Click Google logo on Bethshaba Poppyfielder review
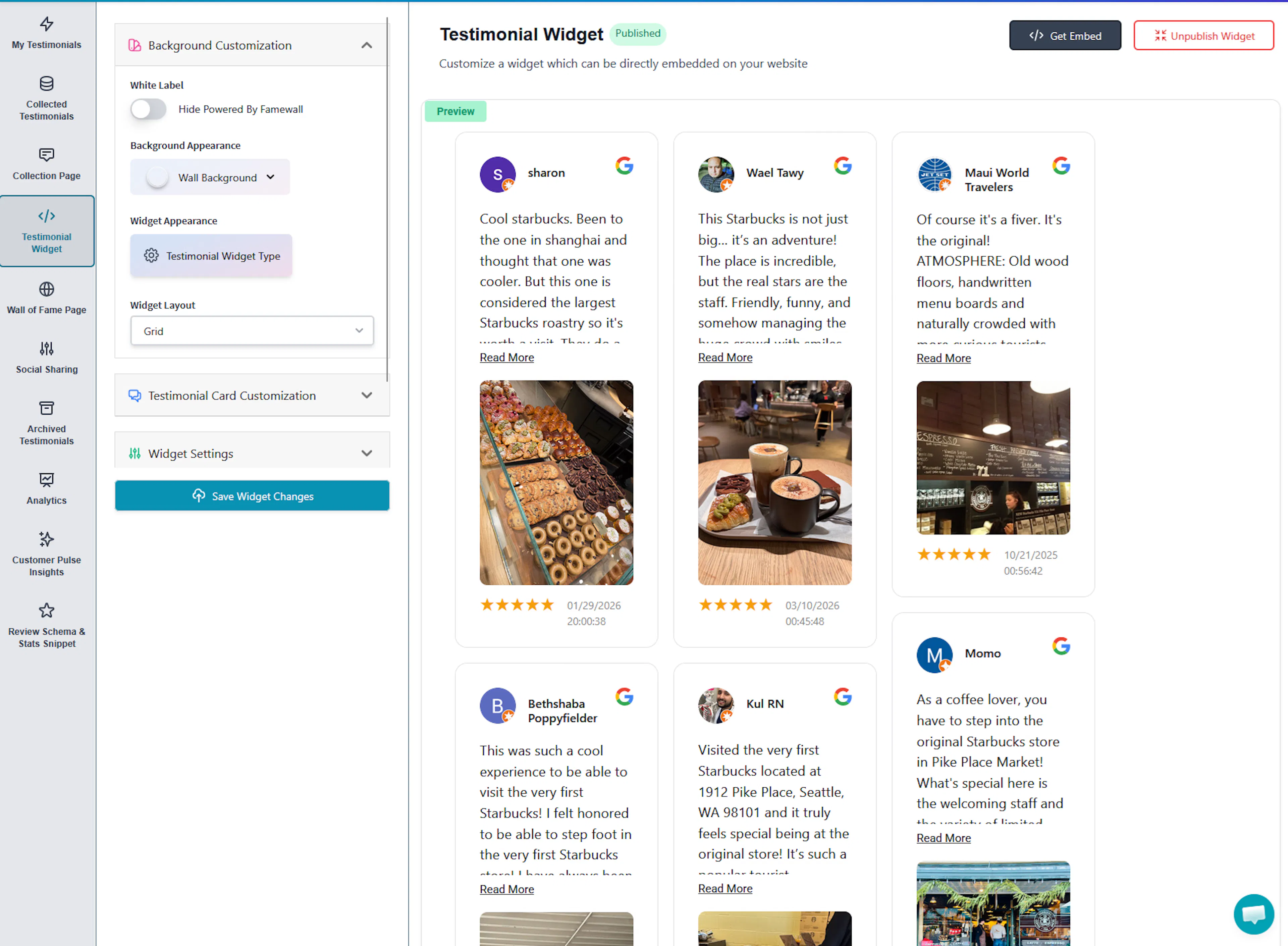This screenshot has width=1288, height=946. [x=624, y=697]
